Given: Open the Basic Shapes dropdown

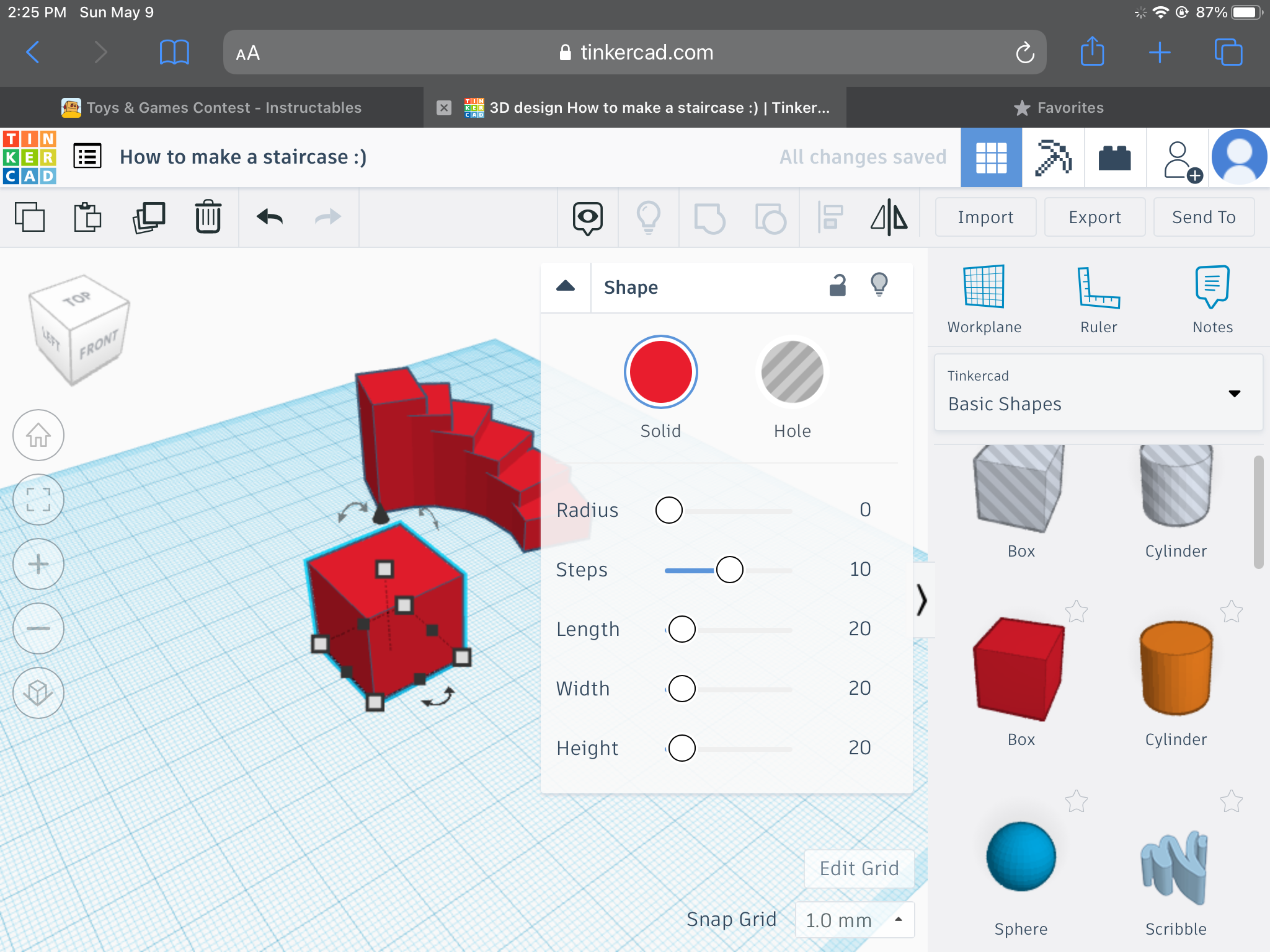Looking at the screenshot, I should click(x=1098, y=392).
